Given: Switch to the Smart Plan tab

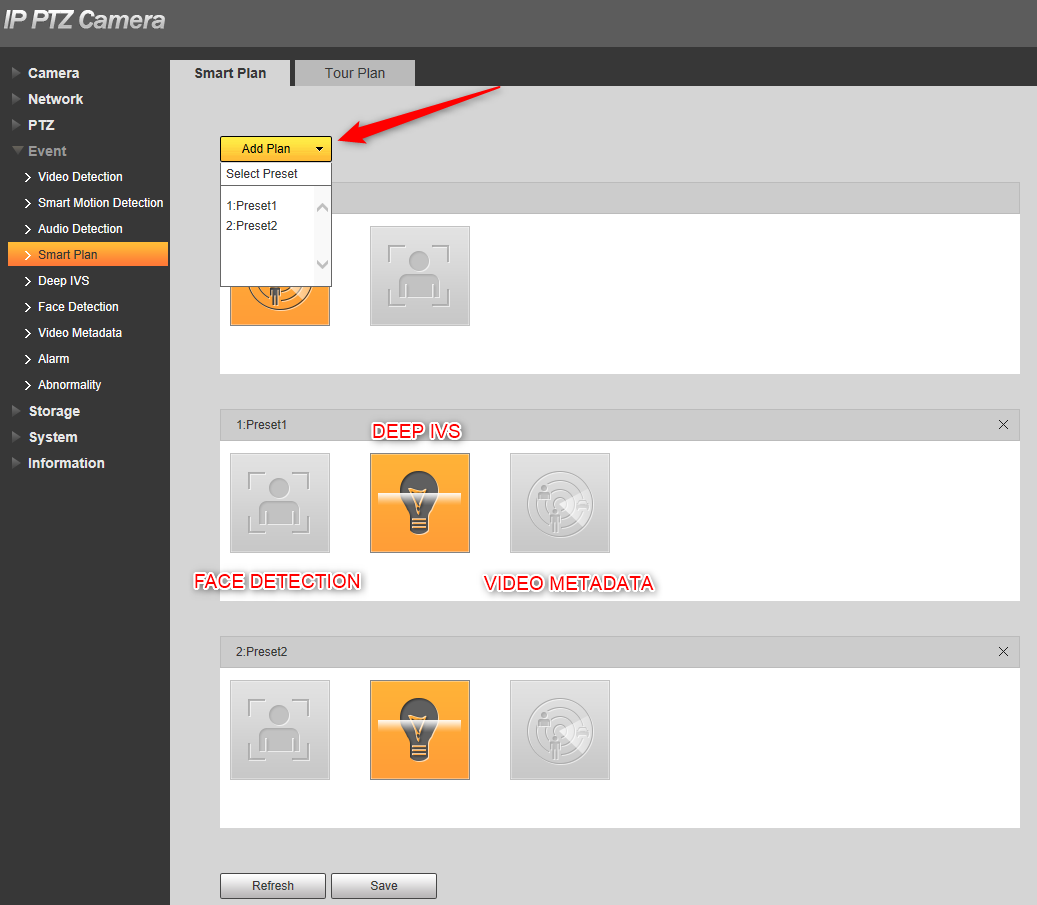Looking at the screenshot, I should 230,73.
